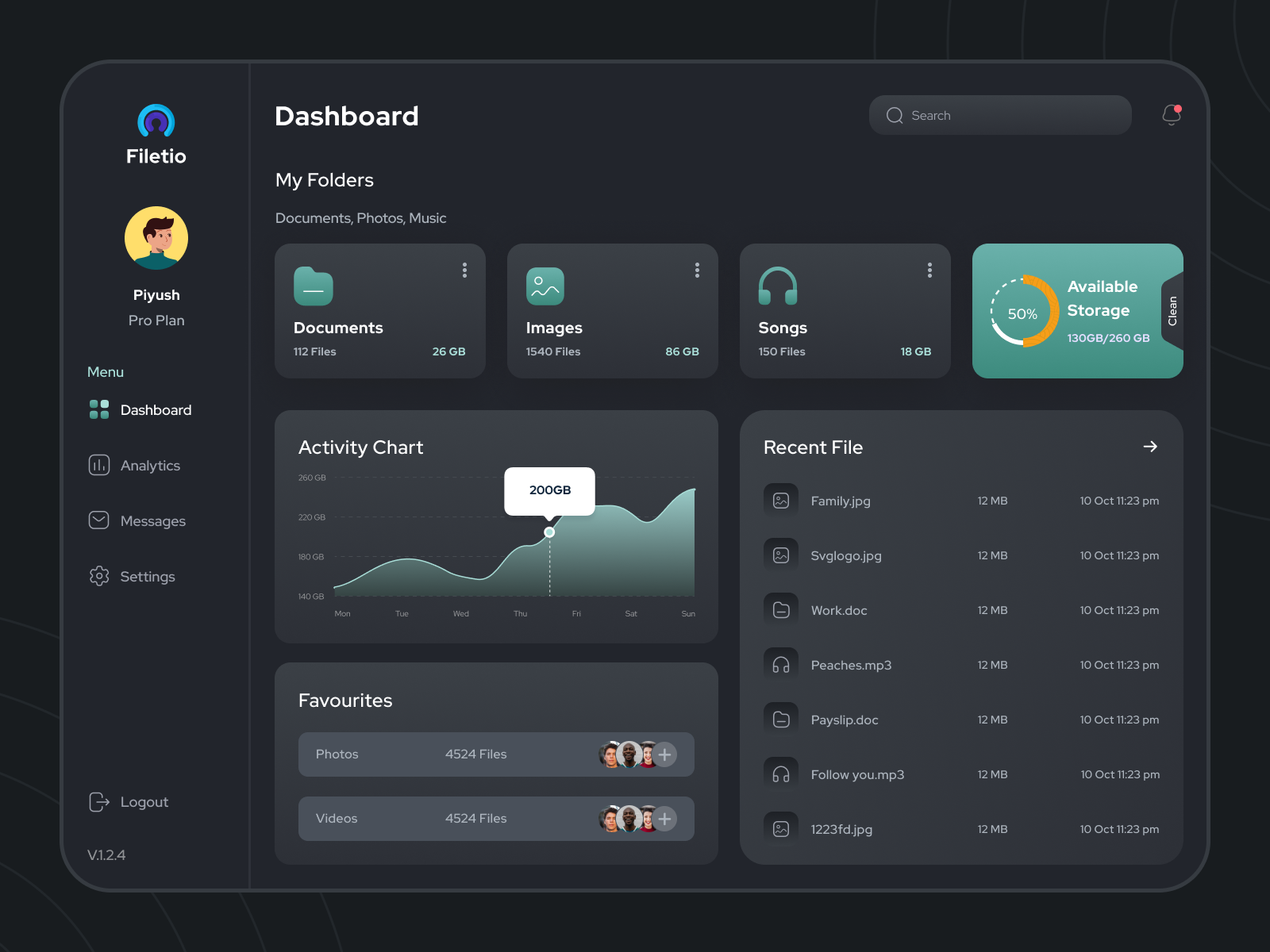
Task: Click the image icon beside Svglogo.jpg
Action: click(x=781, y=555)
